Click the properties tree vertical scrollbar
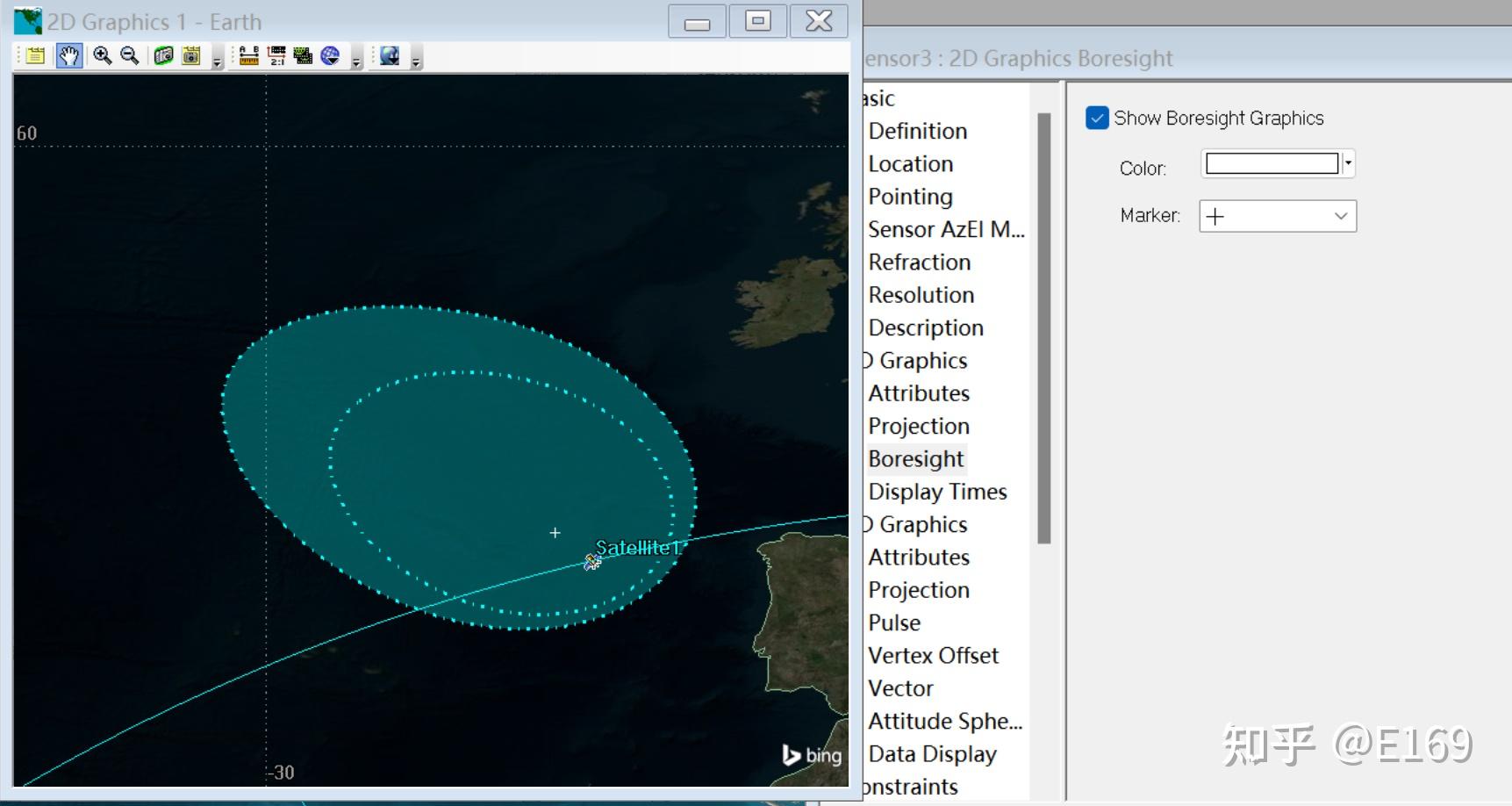1512x806 pixels. (1043, 328)
